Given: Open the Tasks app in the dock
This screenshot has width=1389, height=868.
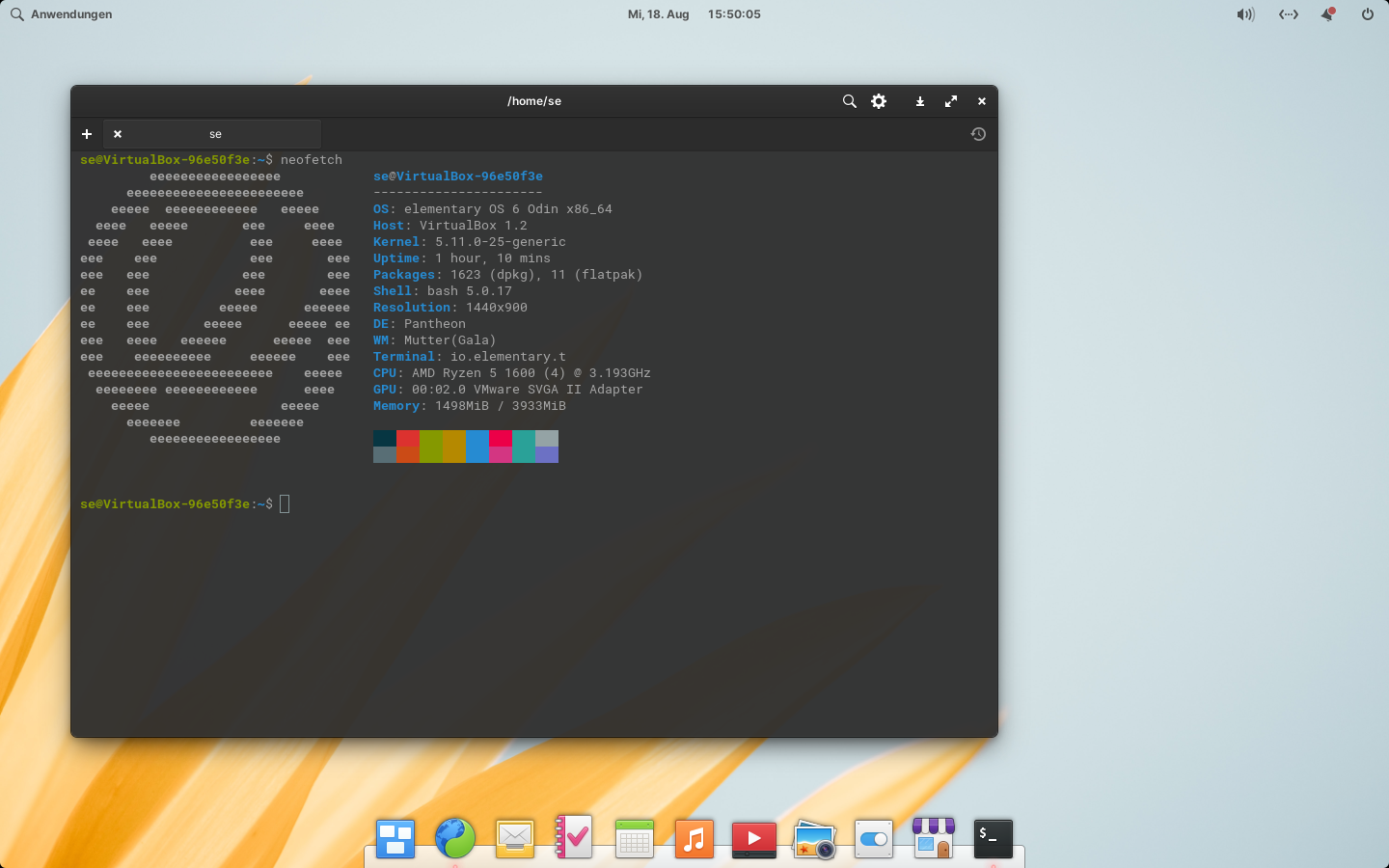Looking at the screenshot, I should pyautogui.click(x=574, y=837).
